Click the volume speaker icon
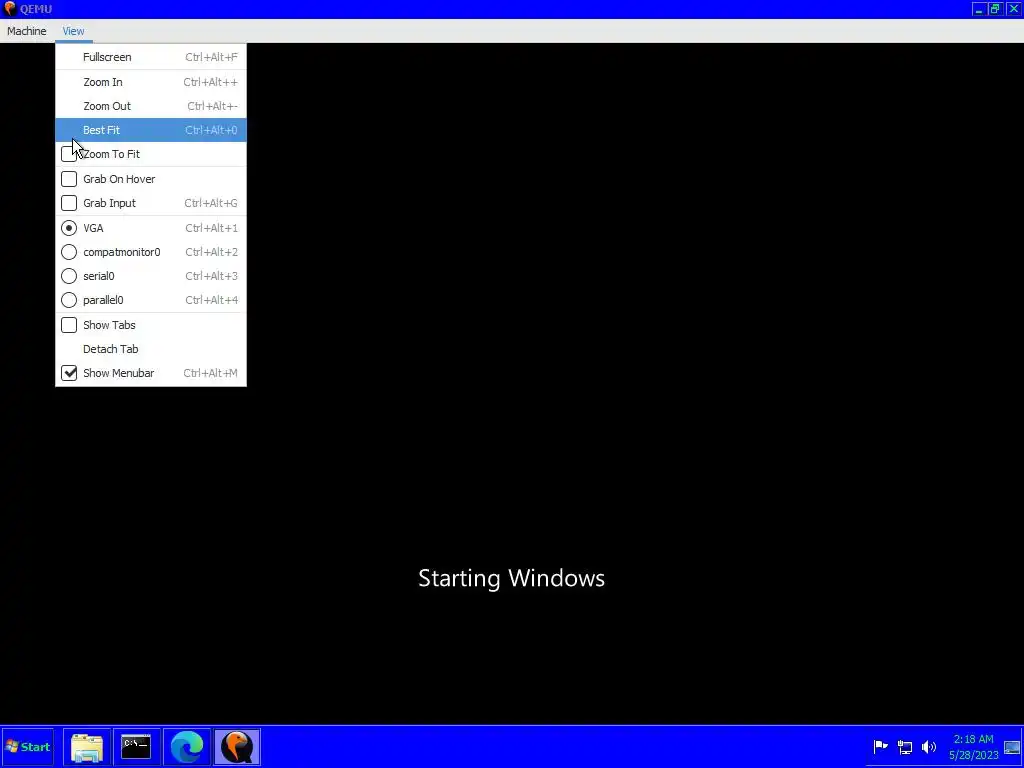The image size is (1024, 768). 929,746
